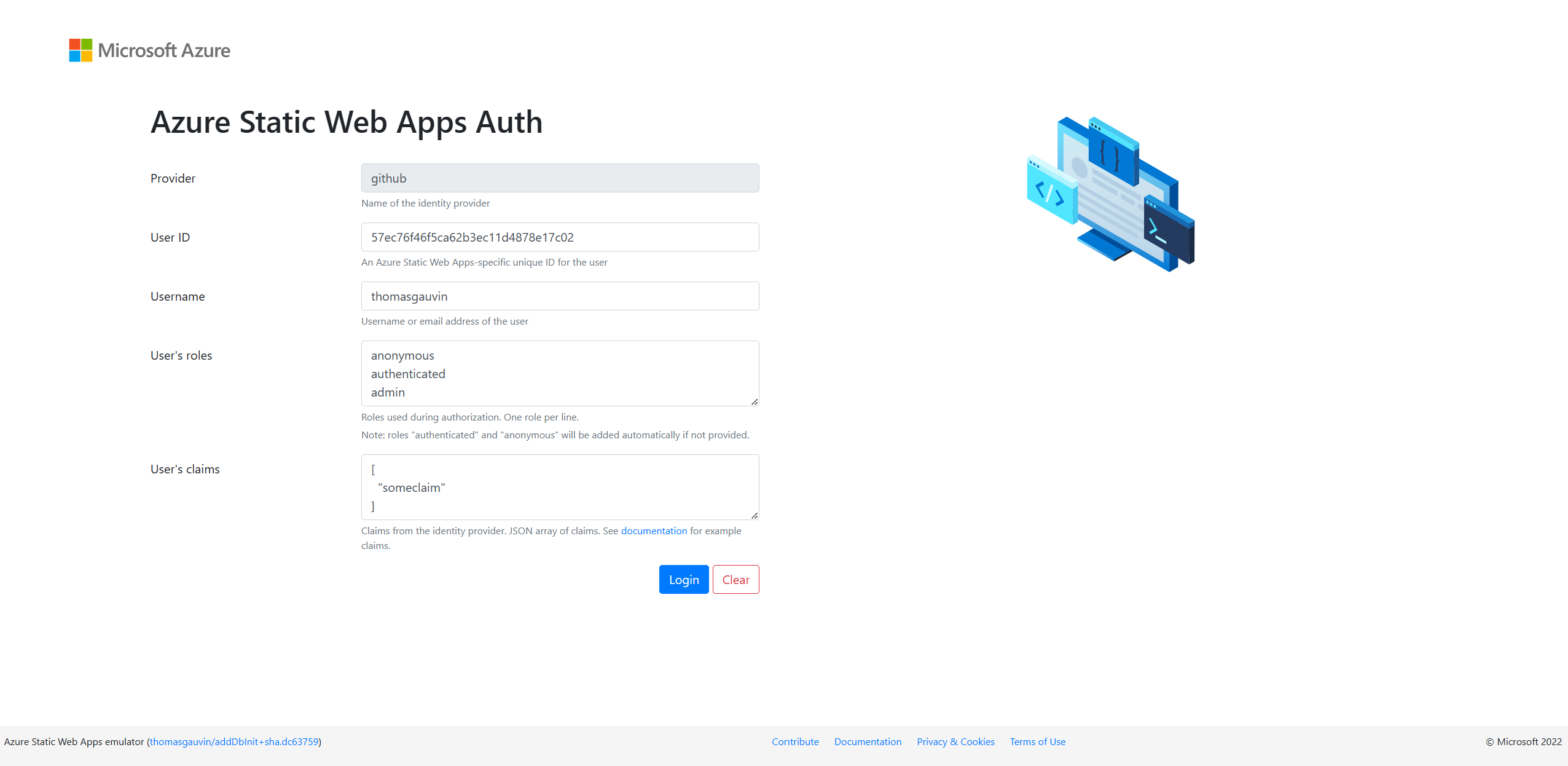
Task: Click the Username label
Action: pyautogui.click(x=178, y=296)
